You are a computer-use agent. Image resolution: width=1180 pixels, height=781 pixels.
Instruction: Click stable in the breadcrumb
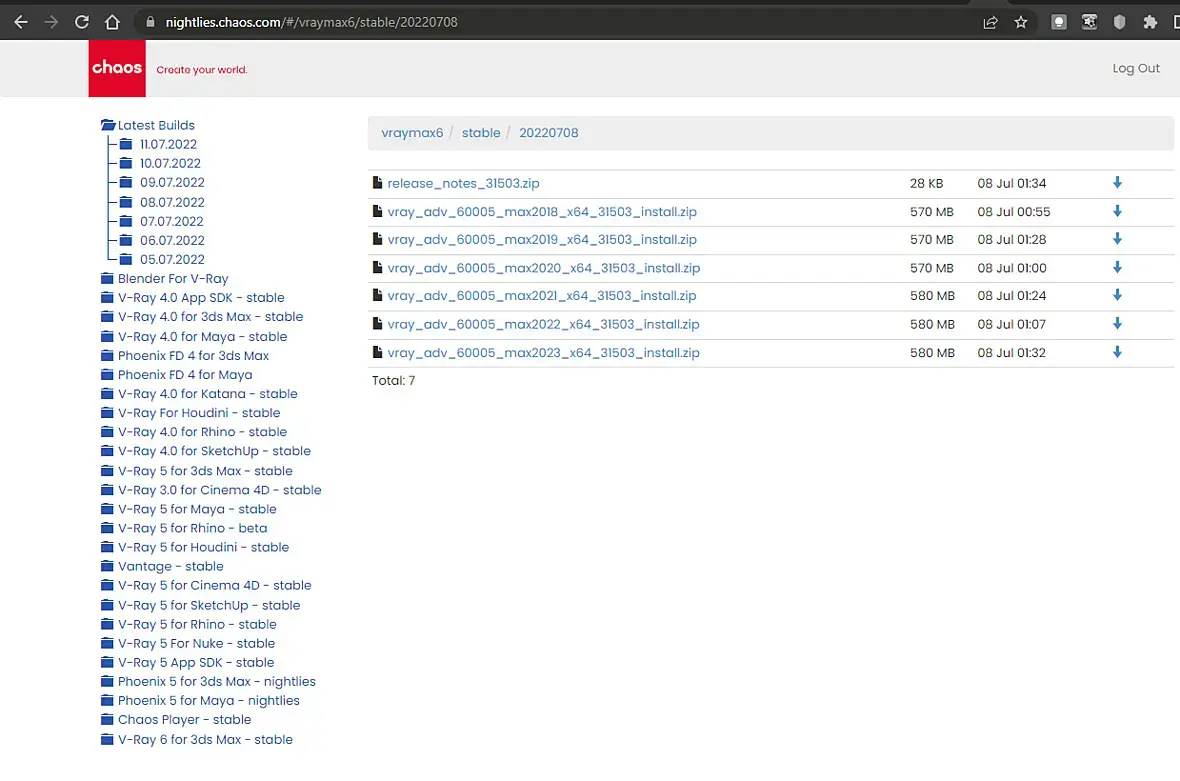(x=481, y=132)
